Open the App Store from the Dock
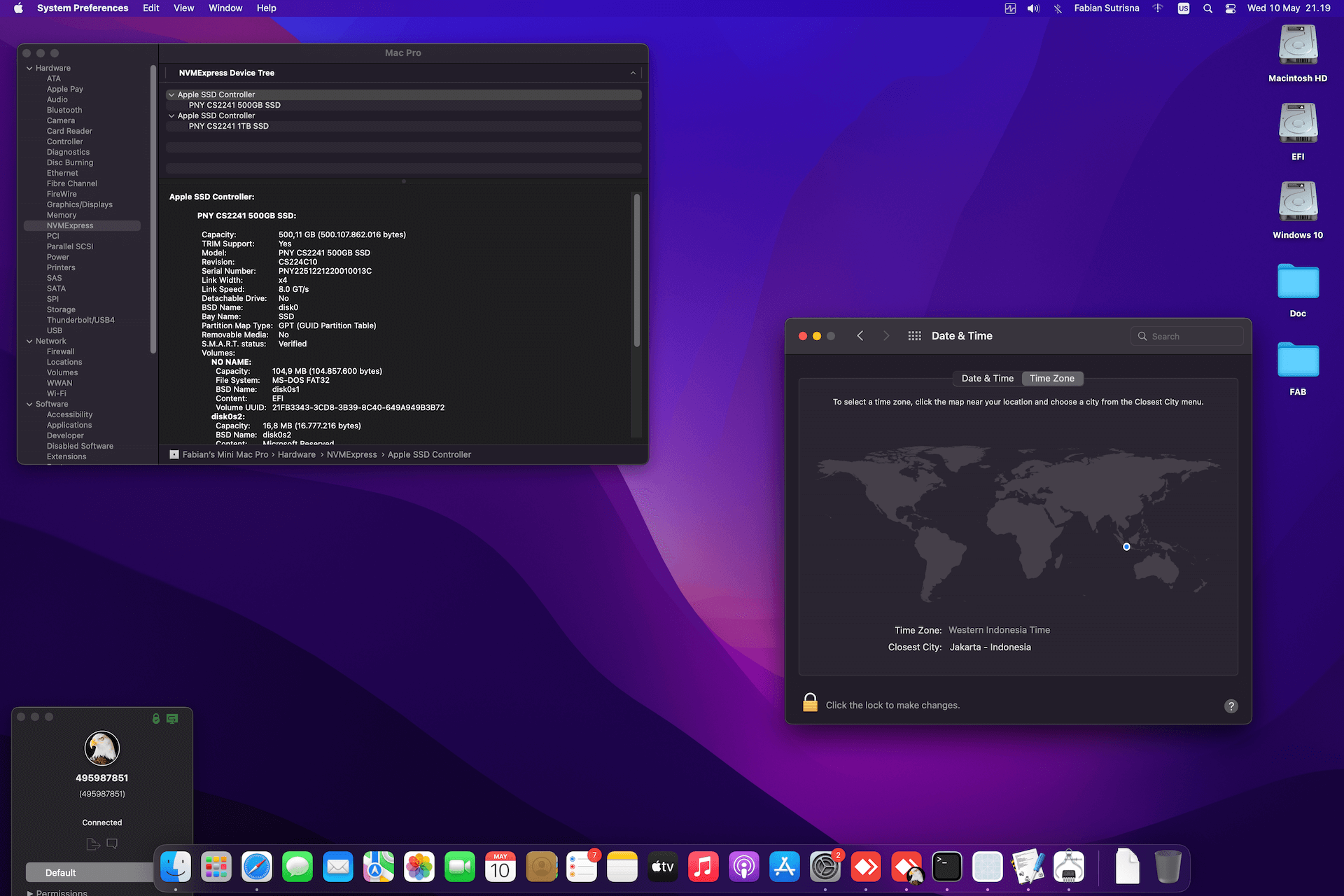1344x896 pixels. click(785, 868)
